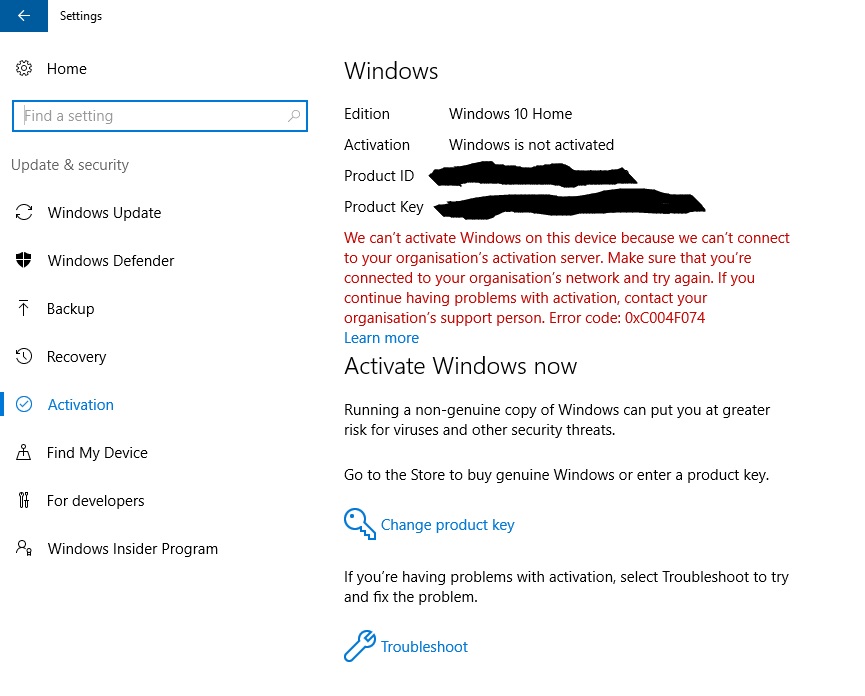Click the Backup upload arrow icon
This screenshot has width=865, height=696.
[23, 308]
